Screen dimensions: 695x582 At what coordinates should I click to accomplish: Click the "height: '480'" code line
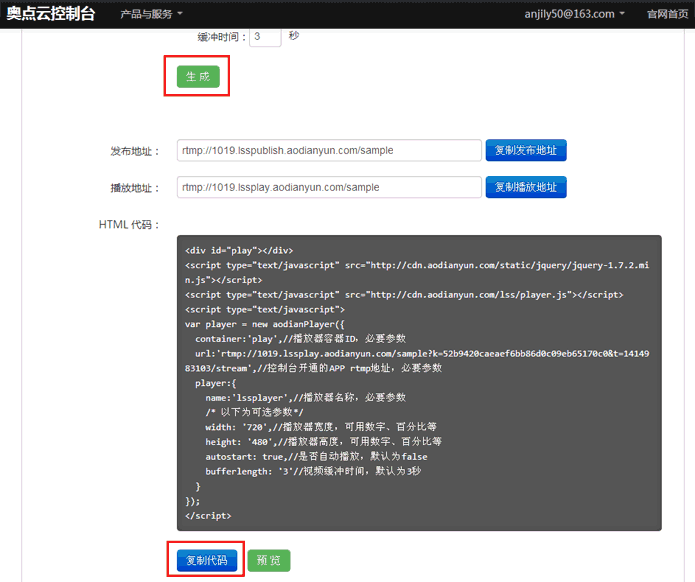(x=324, y=441)
